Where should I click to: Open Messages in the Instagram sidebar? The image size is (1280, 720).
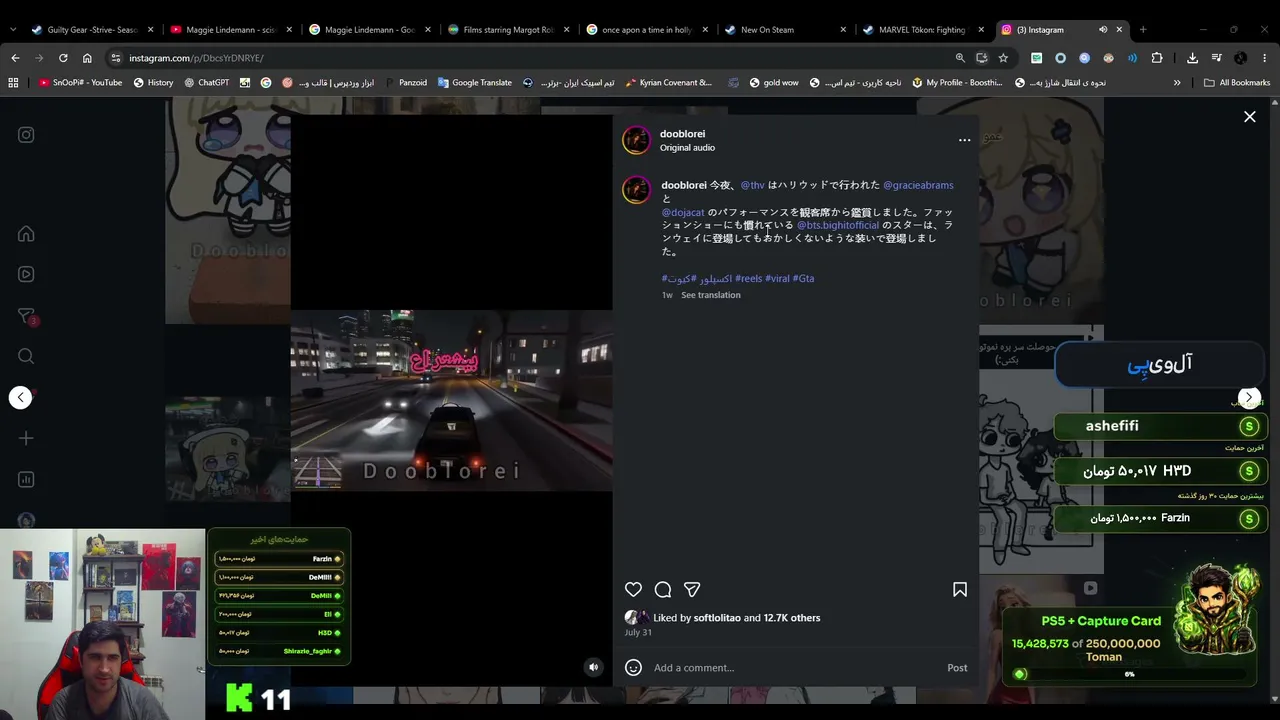pos(27,316)
